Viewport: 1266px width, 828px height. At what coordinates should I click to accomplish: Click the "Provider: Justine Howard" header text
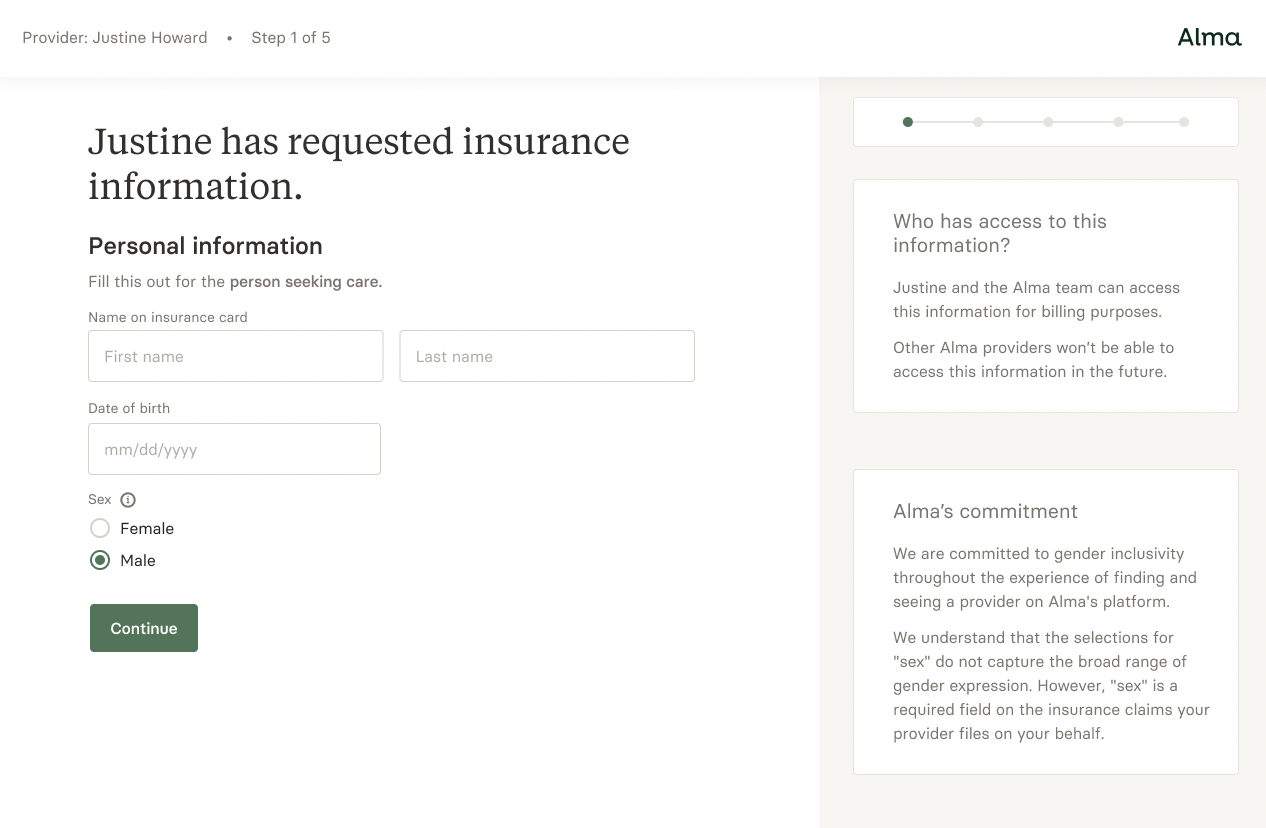pos(115,38)
